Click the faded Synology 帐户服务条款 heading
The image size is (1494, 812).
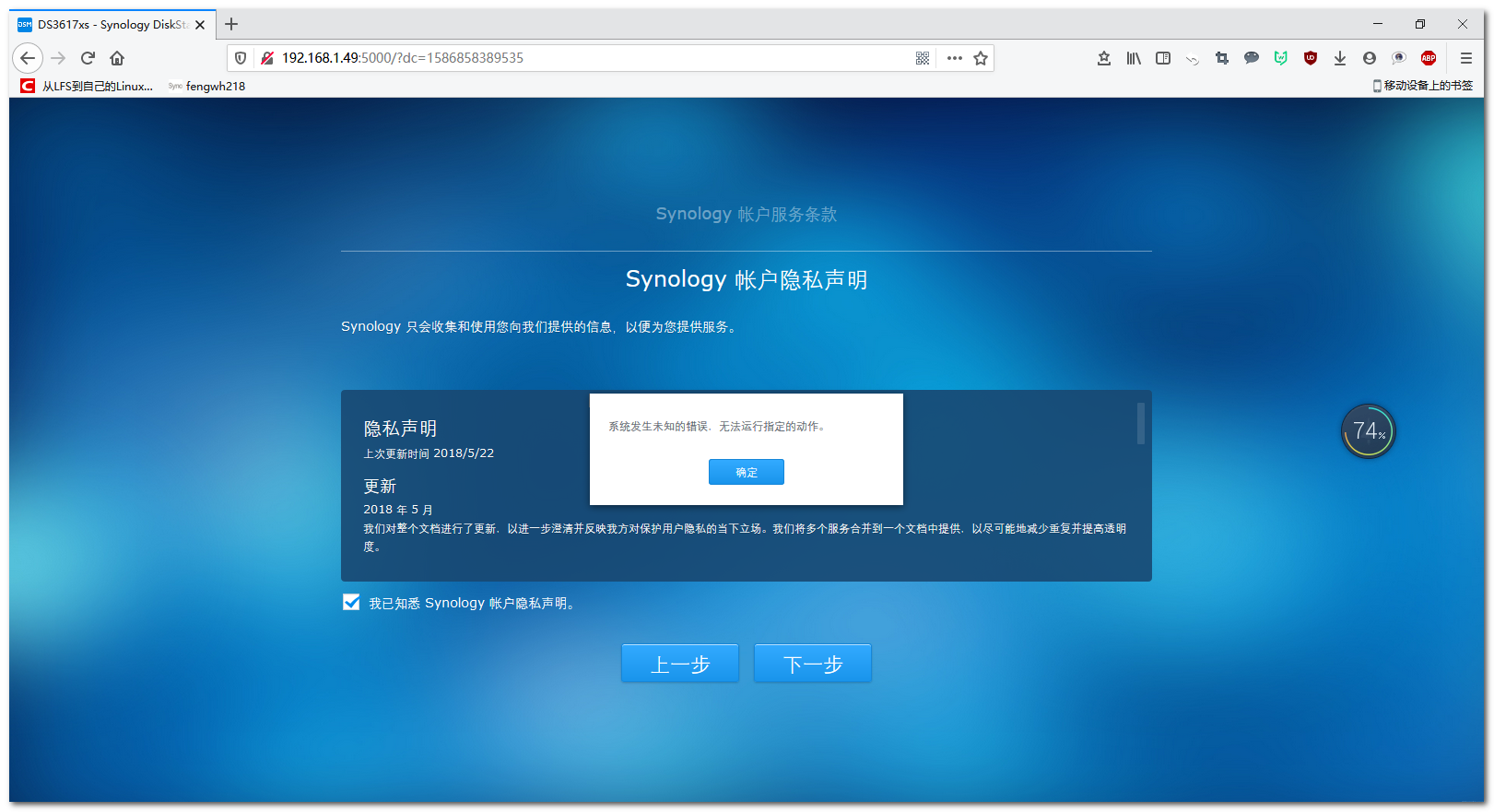tap(747, 214)
